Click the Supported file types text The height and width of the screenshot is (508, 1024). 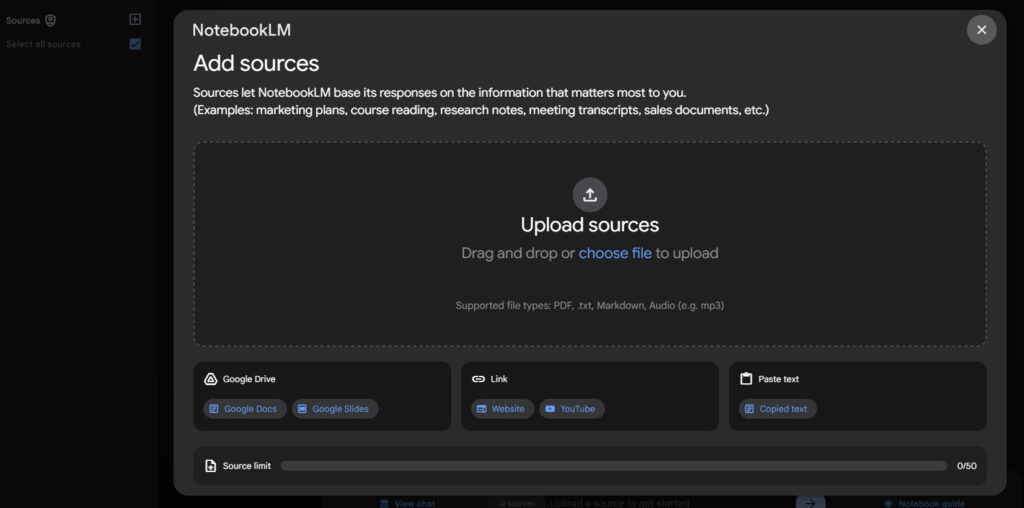click(590, 306)
